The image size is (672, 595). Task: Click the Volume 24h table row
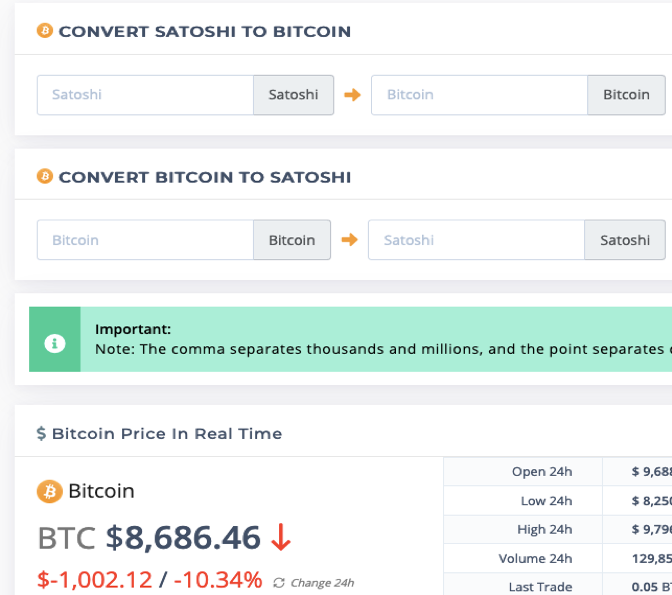coord(558,559)
